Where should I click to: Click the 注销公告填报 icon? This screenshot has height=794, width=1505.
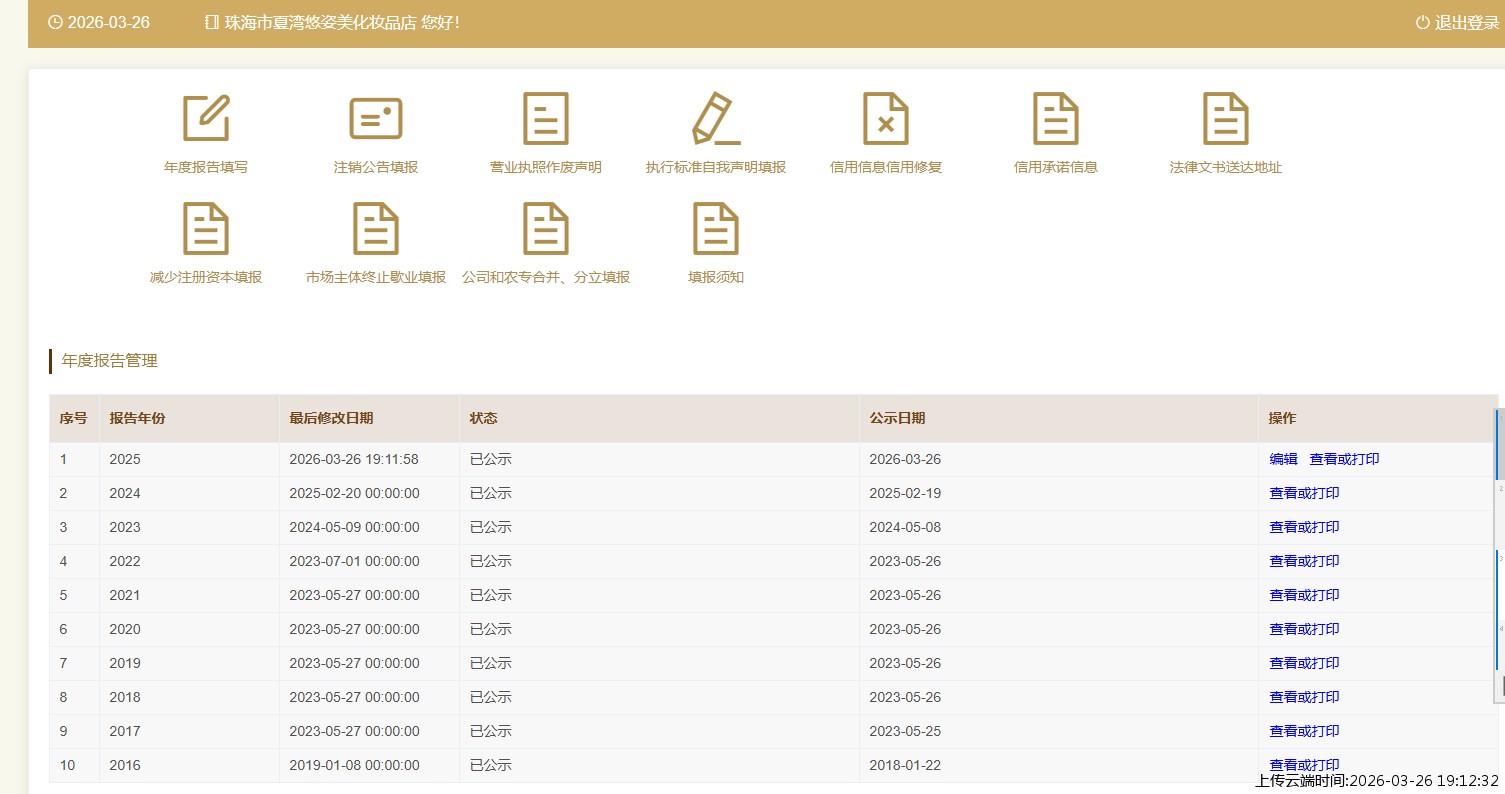tap(376, 119)
